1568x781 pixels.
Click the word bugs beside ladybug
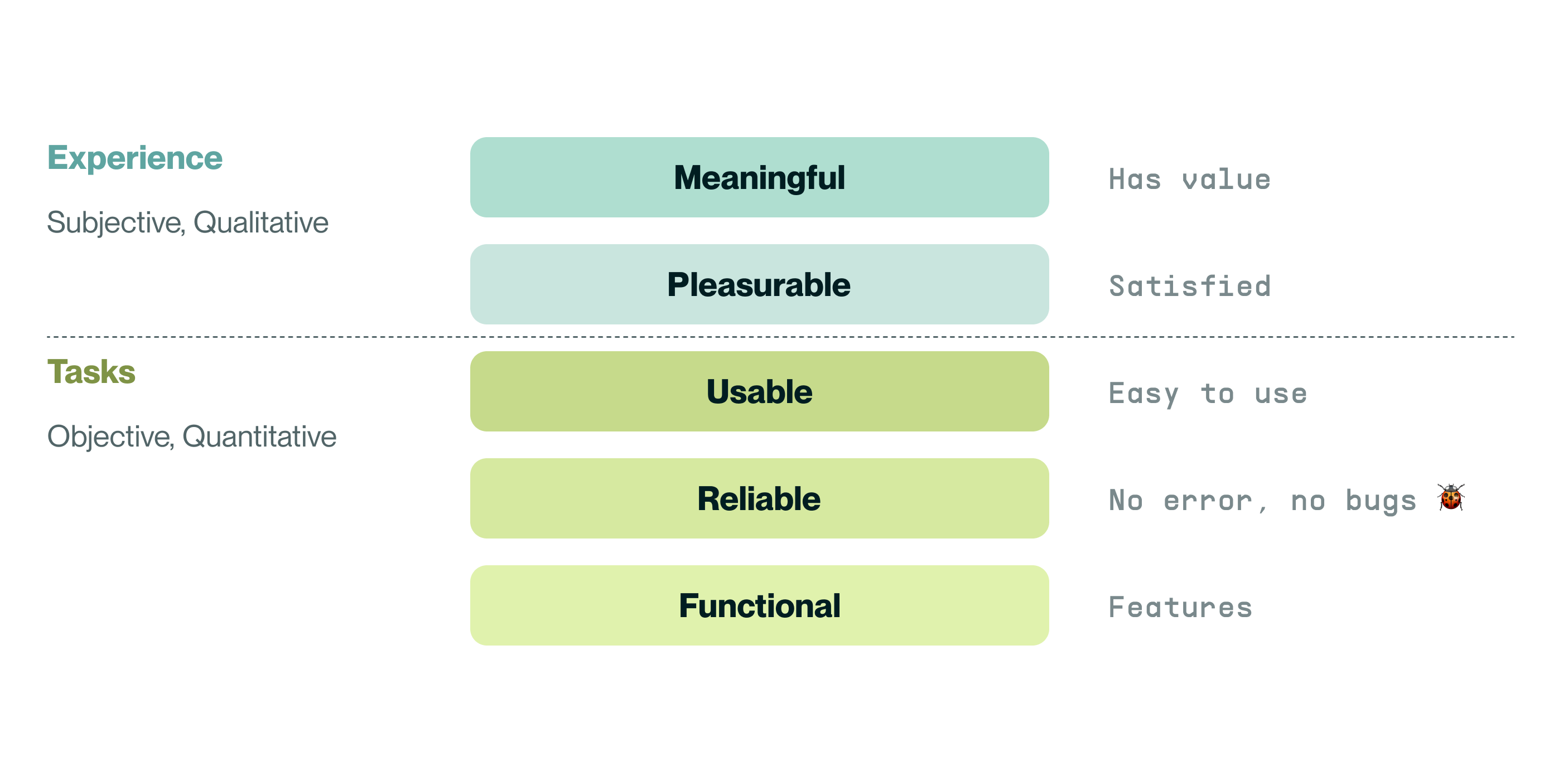click(1381, 501)
